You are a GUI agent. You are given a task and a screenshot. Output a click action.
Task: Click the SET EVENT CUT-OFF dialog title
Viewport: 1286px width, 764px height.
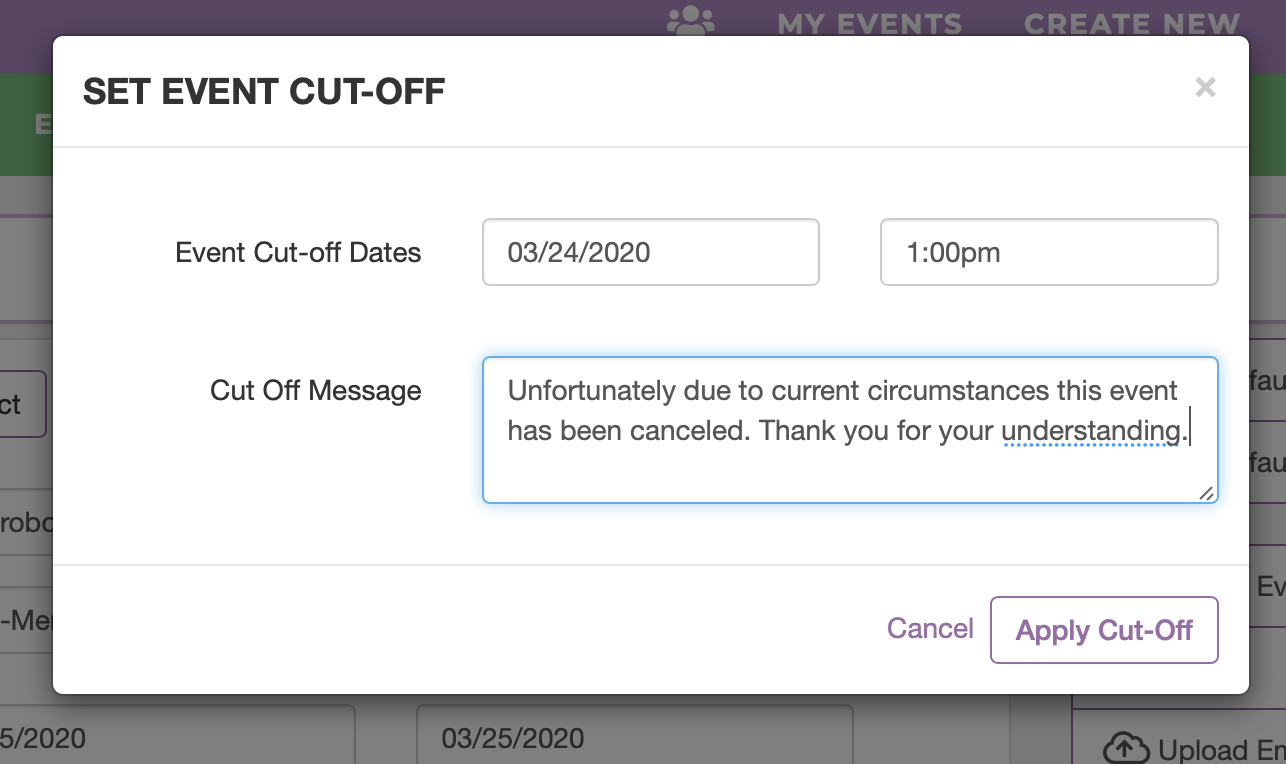click(x=264, y=92)
